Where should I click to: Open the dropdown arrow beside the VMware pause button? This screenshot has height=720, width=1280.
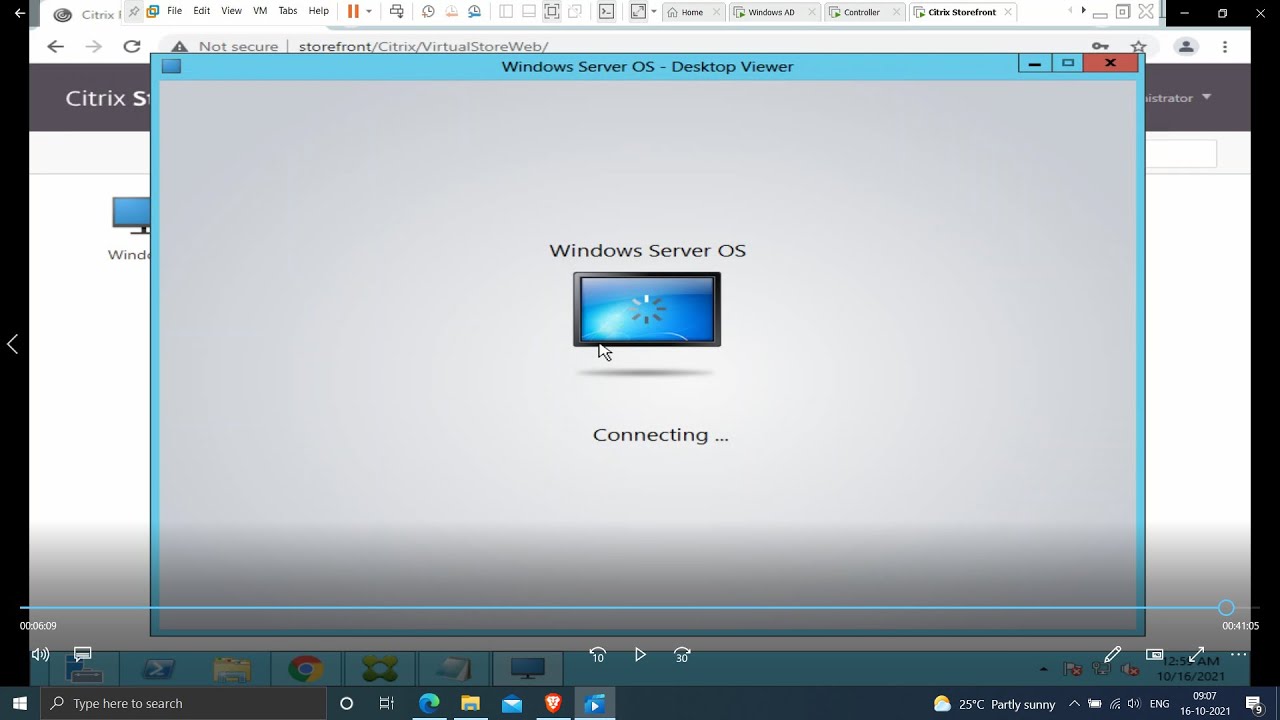pos(369,12)
